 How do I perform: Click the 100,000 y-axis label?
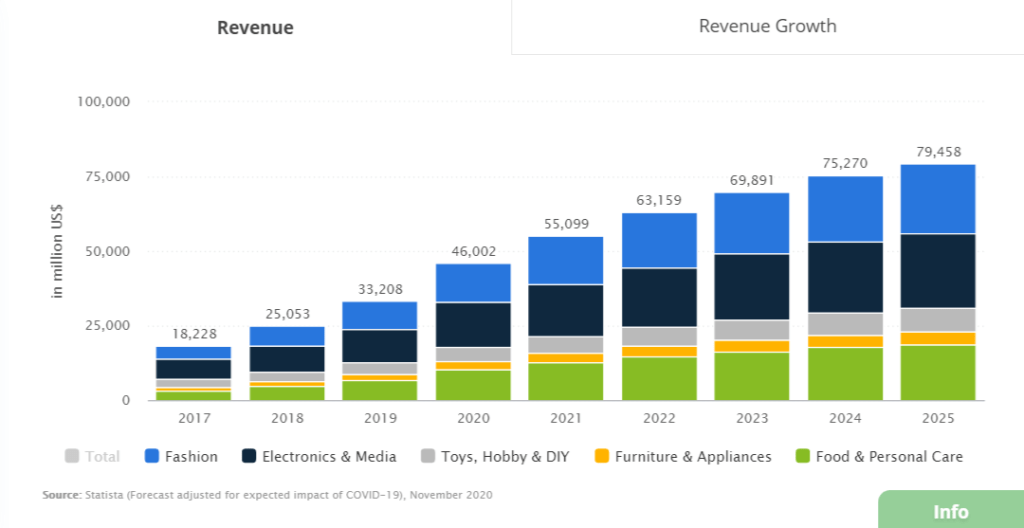(x=104, y=102)
